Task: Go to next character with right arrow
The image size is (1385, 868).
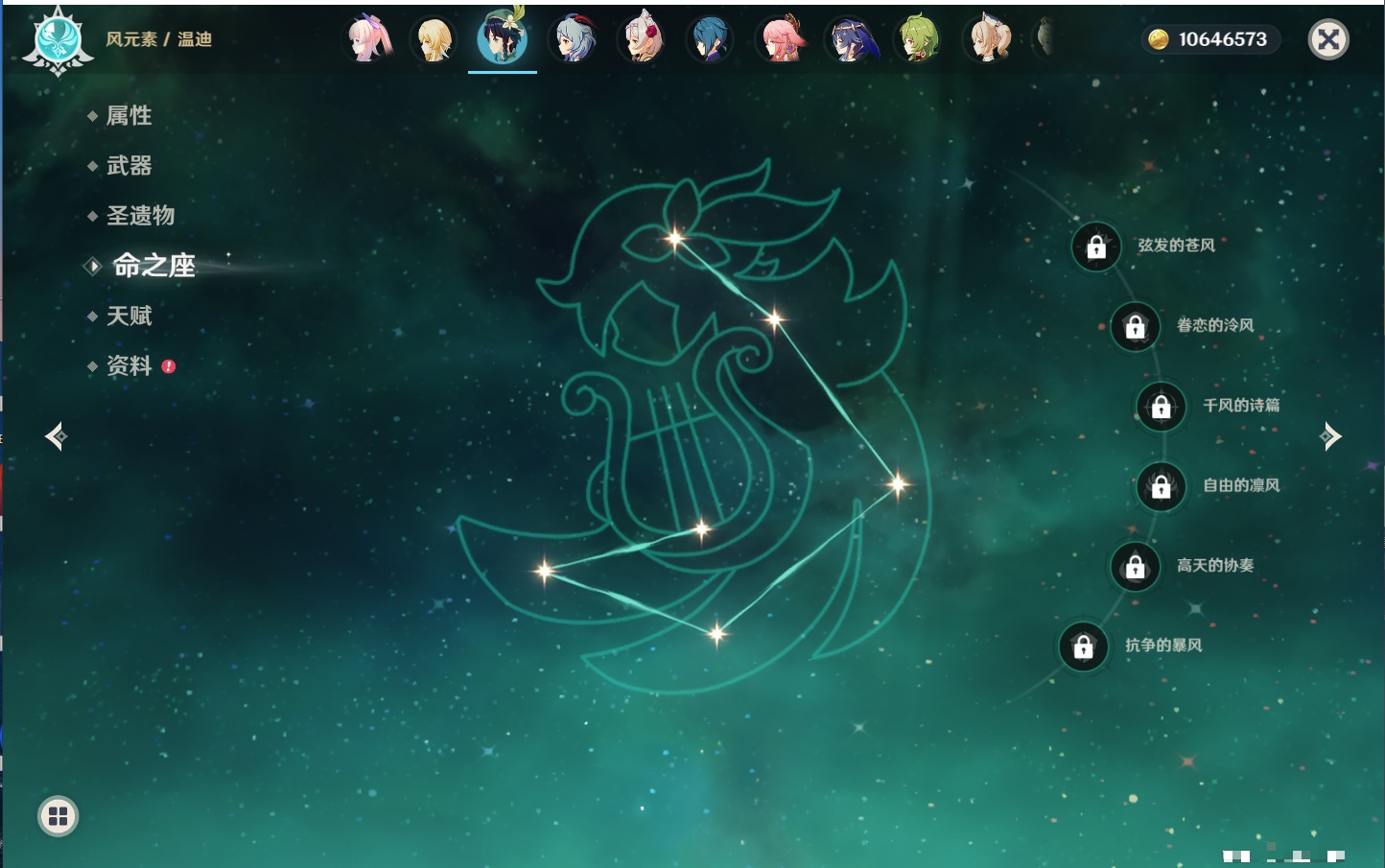Action: (1330, 436)
